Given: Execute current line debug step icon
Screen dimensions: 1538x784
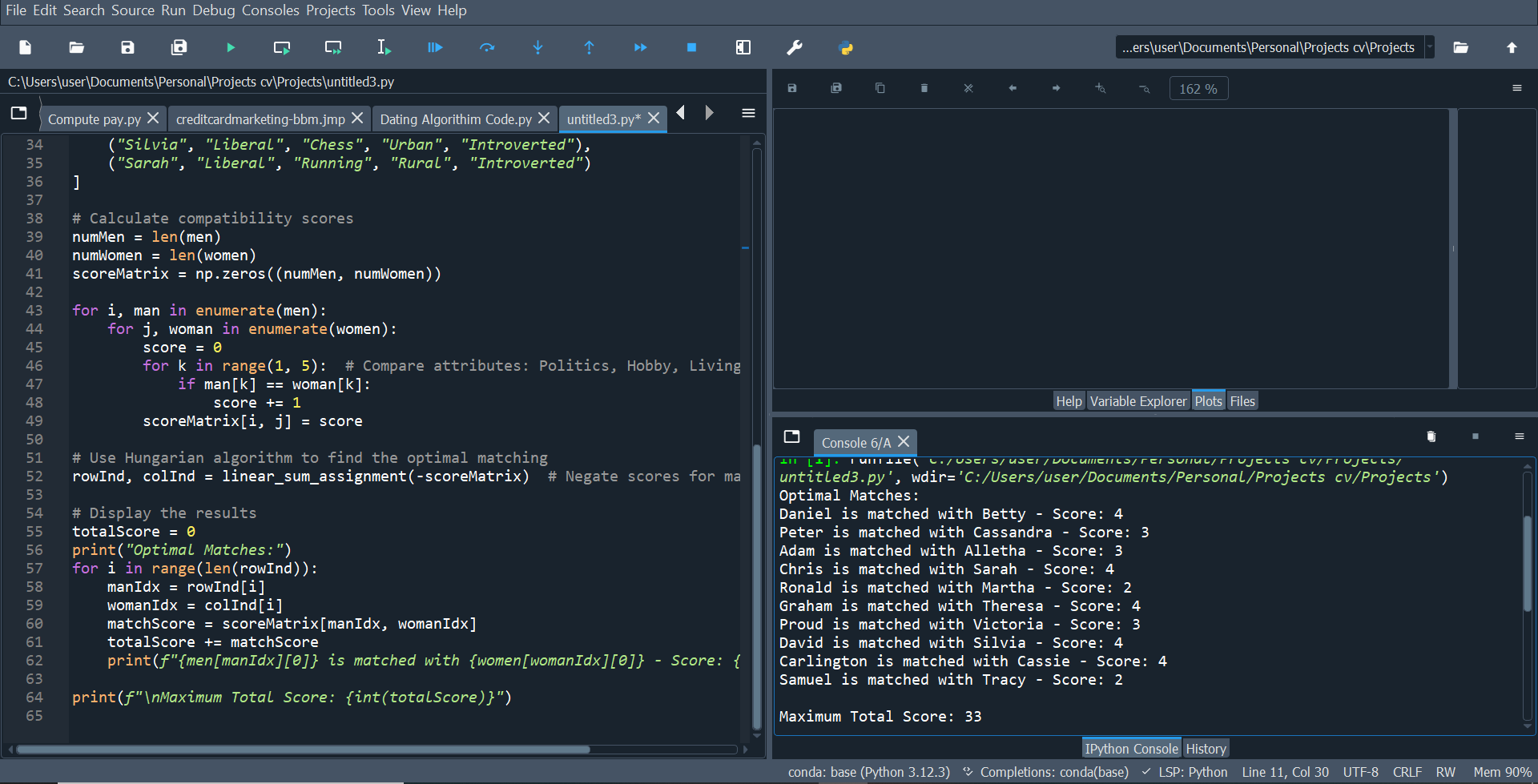Looking at the screenshot, I should click(487, 47).
